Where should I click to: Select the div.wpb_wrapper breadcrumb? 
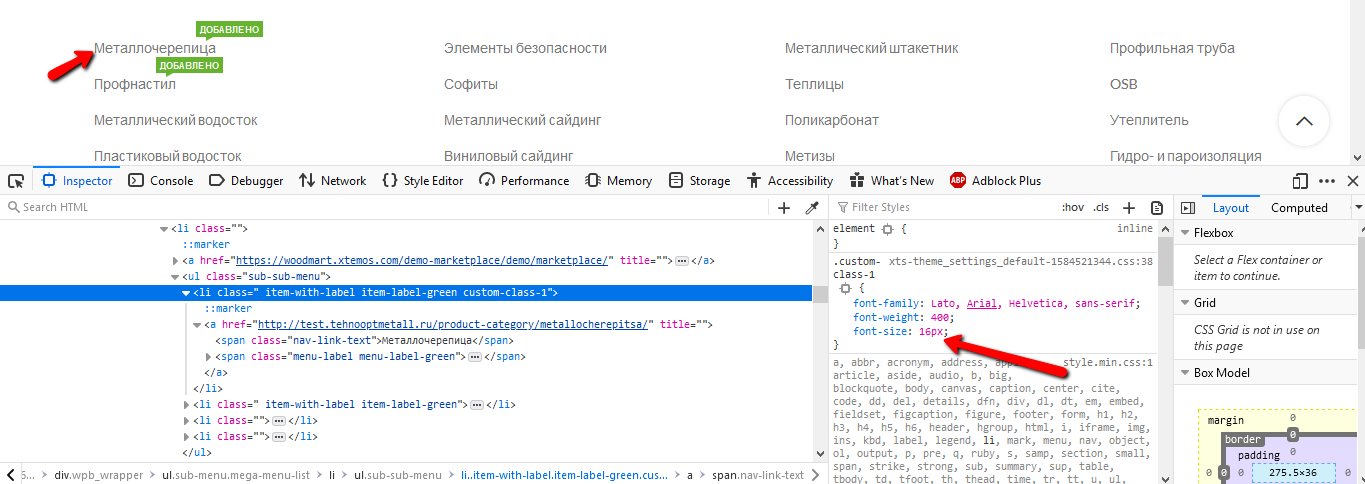(98, 475)
